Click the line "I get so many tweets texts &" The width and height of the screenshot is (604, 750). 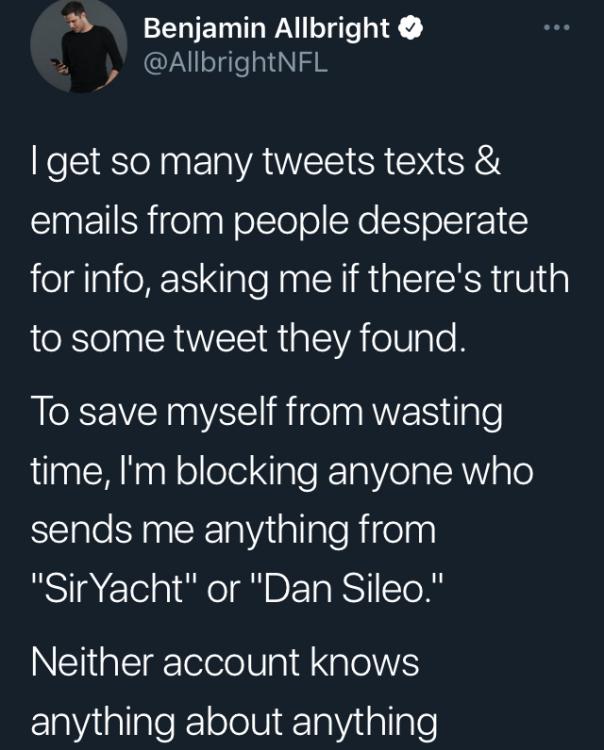coord(266,163)
